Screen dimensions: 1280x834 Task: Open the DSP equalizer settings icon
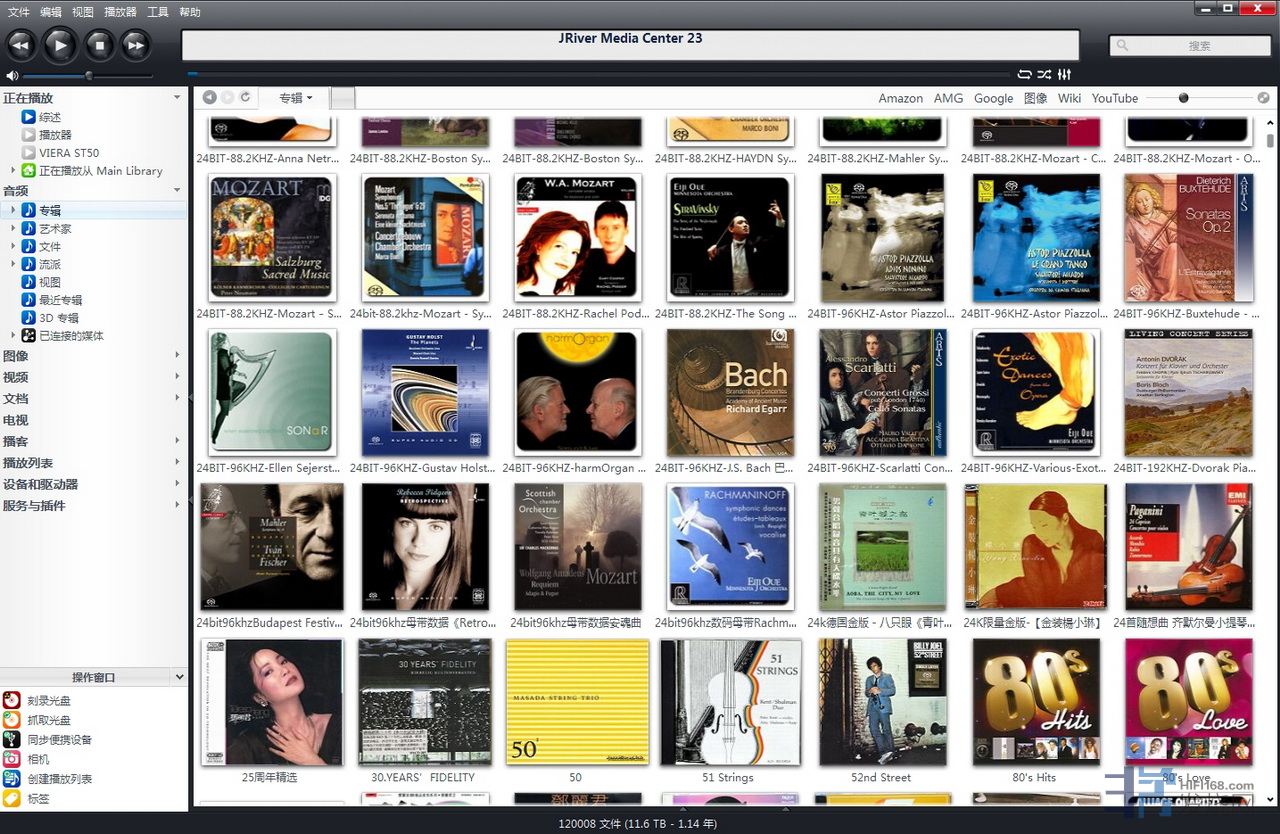tap(1065, 75)
